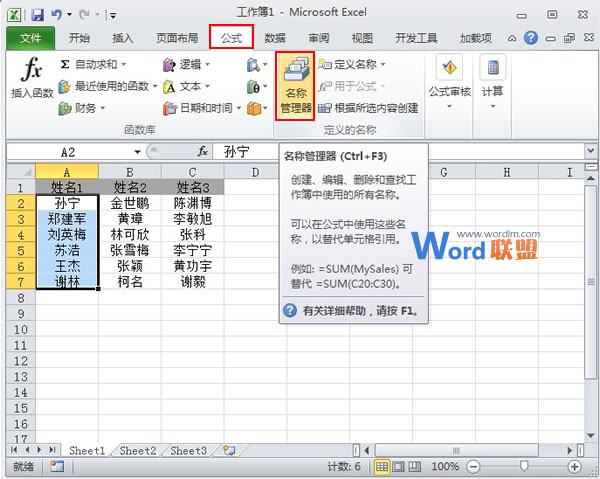Open the File (文件) menu button
The height and width of the screenshot is (479, 600).
point(30,38)
